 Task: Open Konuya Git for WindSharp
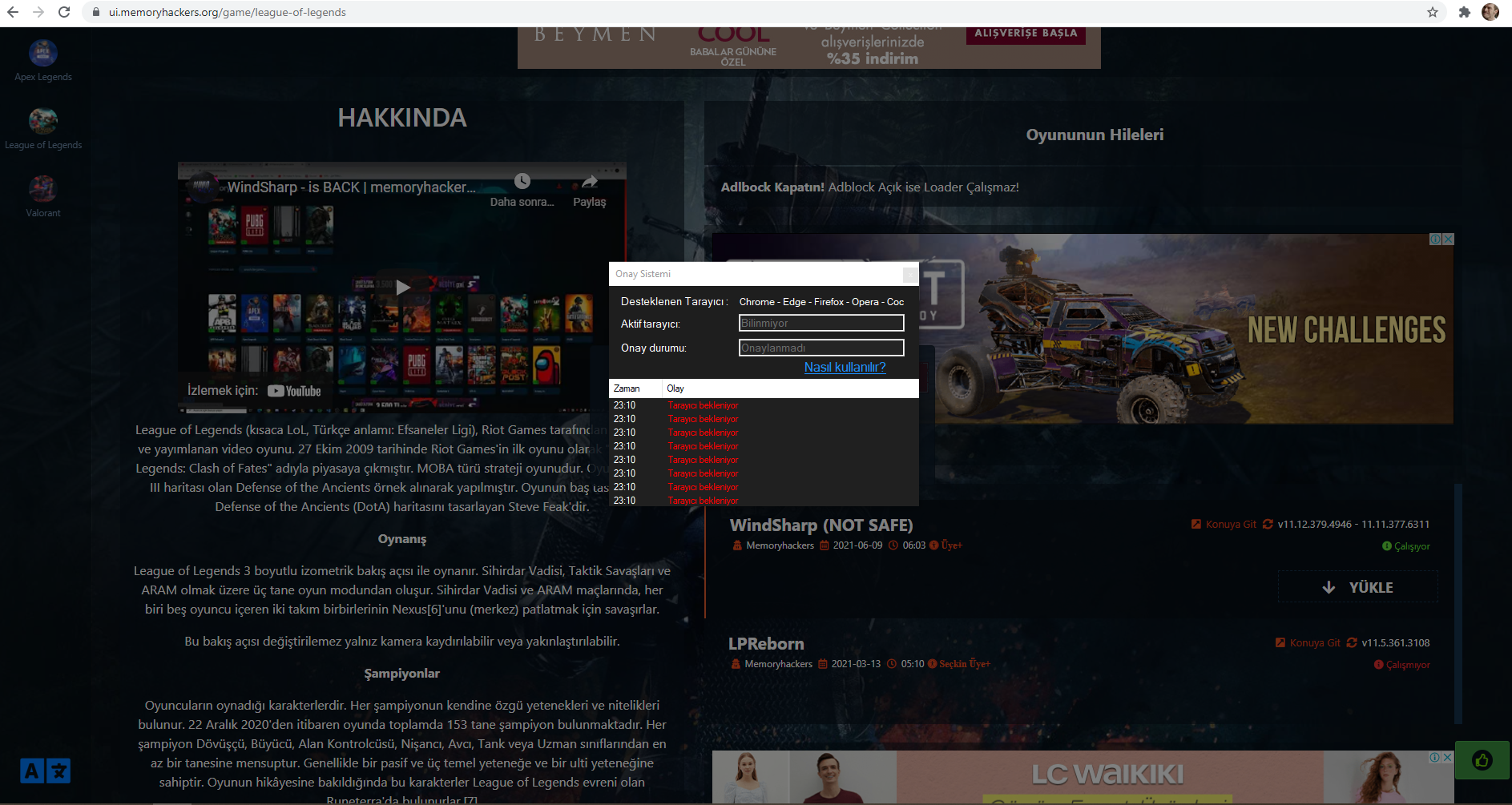(x=1224, y=524)
